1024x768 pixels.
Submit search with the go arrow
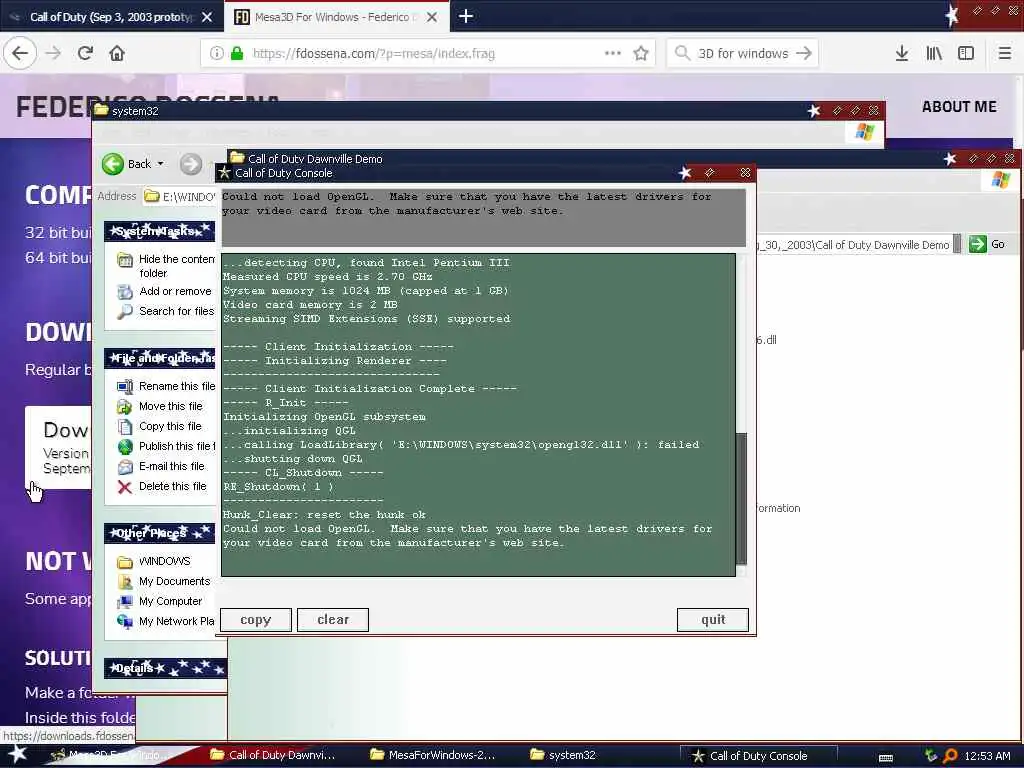pos(804,53)
